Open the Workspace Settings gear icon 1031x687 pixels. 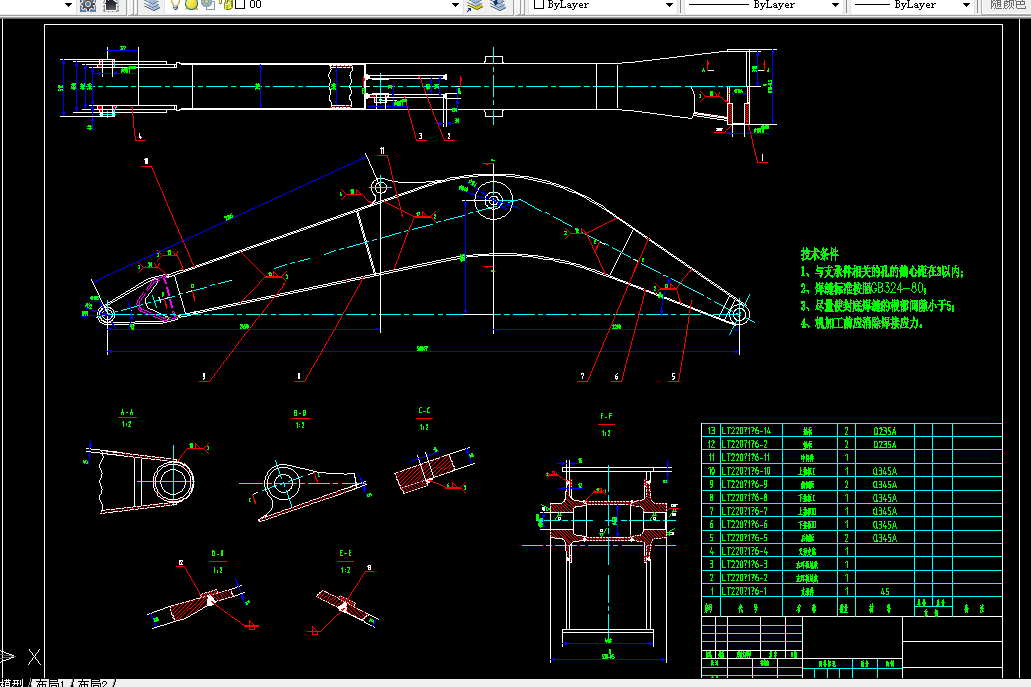(x=87, y=5)
